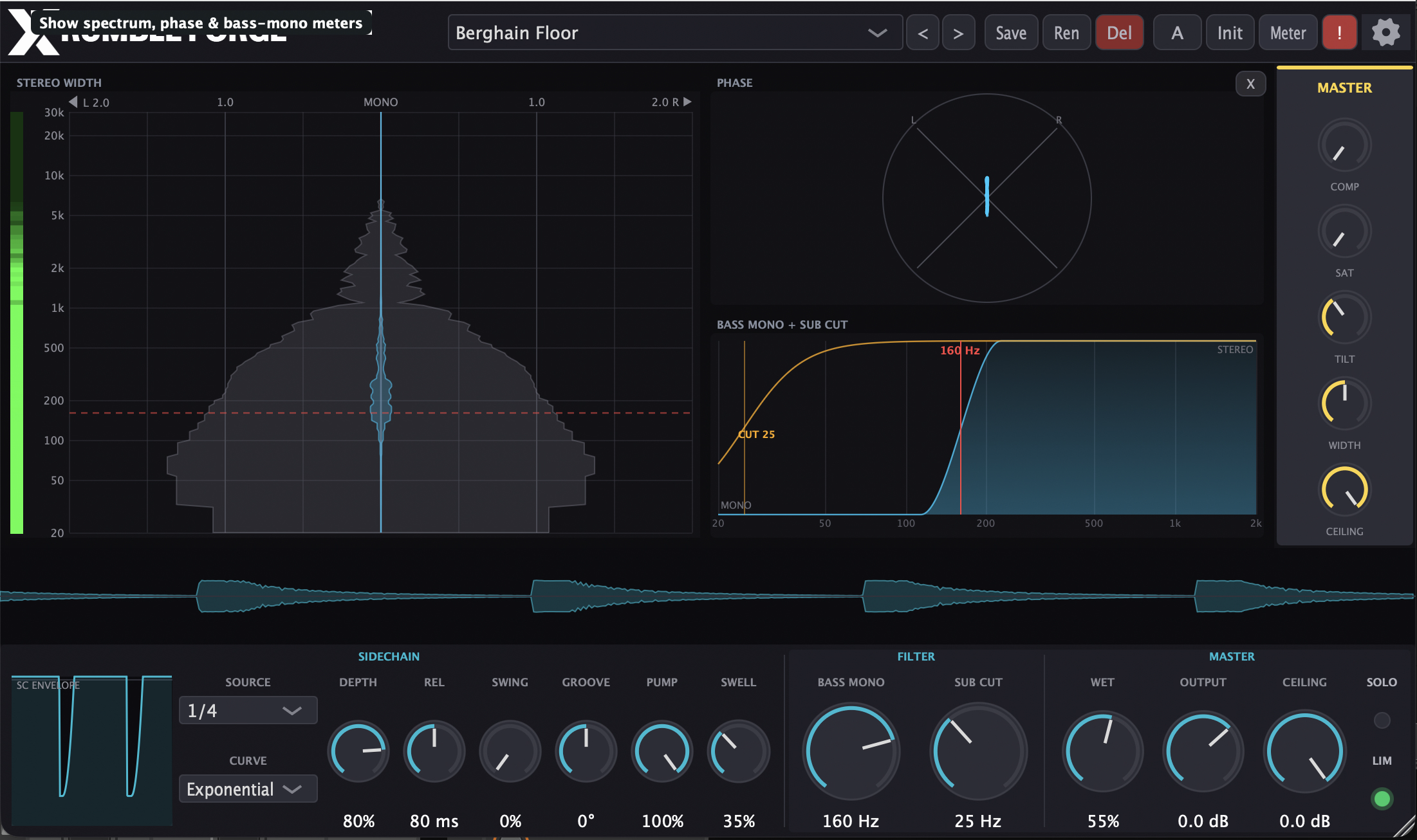
Task: Toggle the Meter view button
Action: pyautogui.click(x=1288, y=33)
